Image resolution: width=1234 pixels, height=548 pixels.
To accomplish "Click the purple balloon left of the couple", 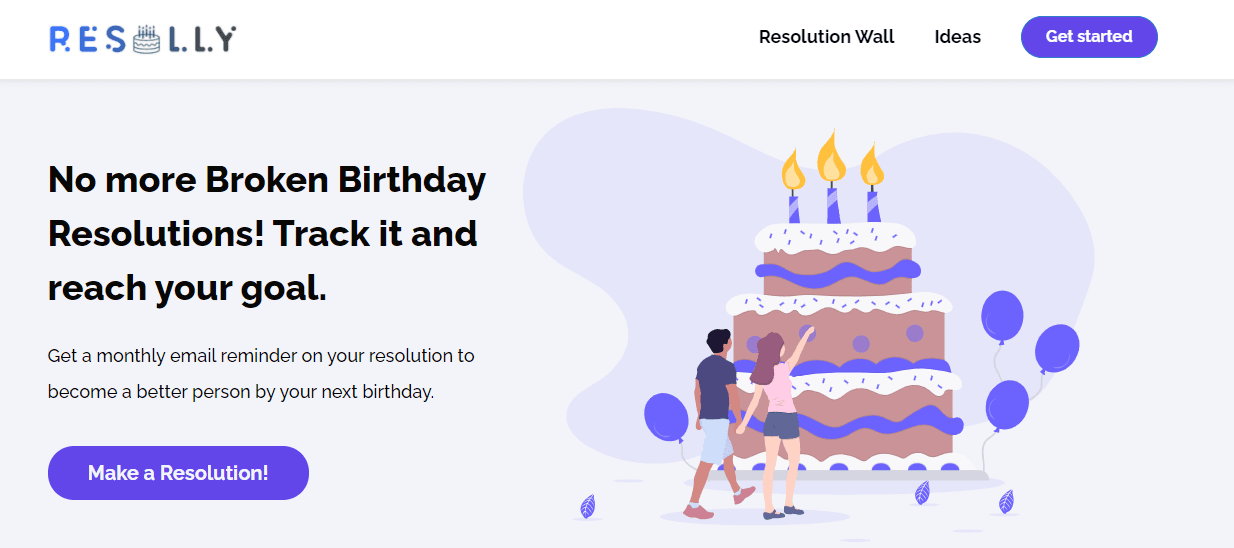I will point(665,416).
